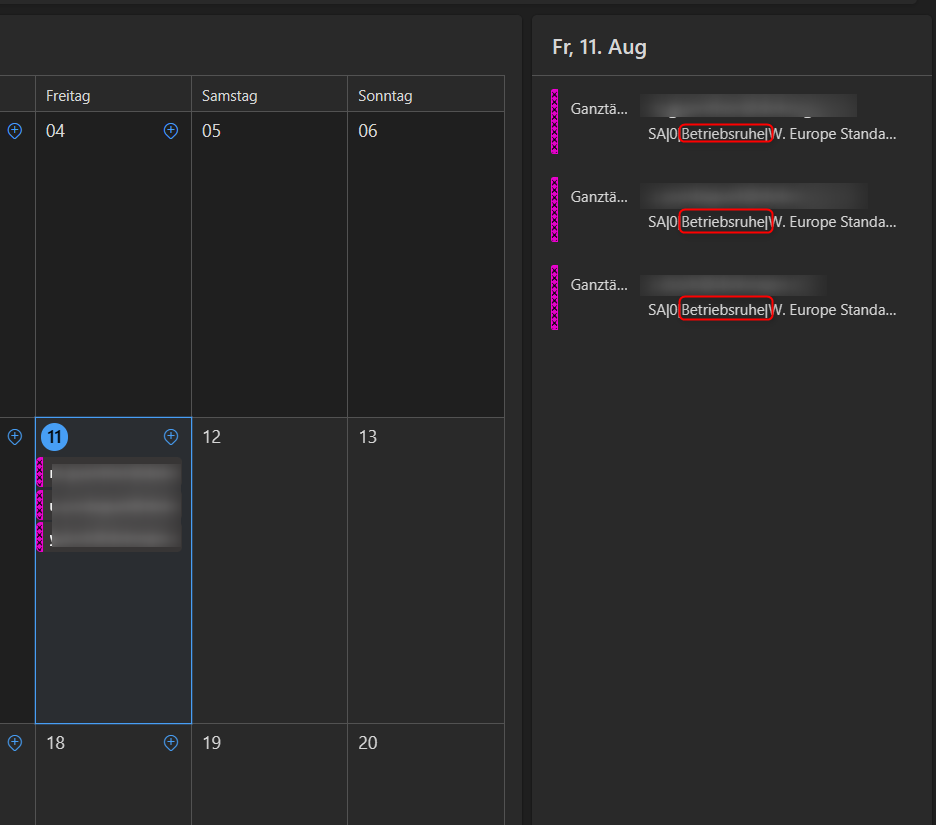Screen dimensions: 936x825
Task: Select the Saturday 12 day cell
Action: pyautogui.click(x=269, y=570)
